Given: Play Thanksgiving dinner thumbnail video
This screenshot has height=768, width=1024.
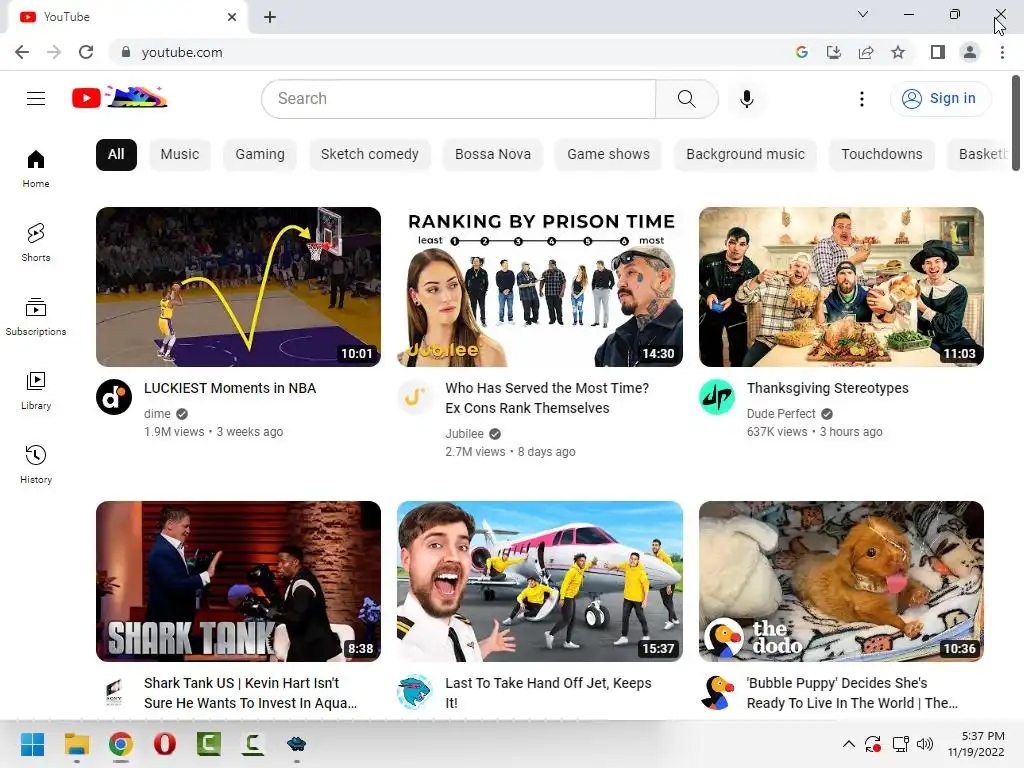Looking at the screenshot, I should pyautogui.click(x=841, y=287).
